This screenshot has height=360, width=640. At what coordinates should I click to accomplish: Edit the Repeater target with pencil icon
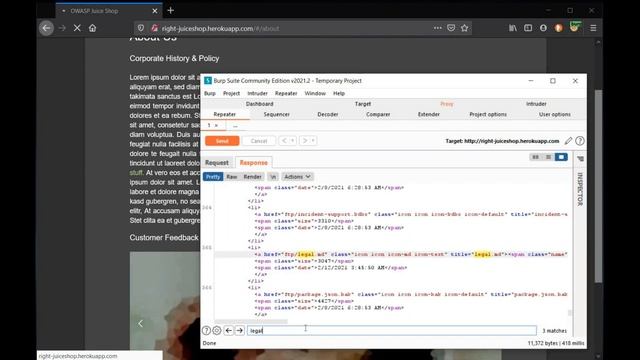568,141
